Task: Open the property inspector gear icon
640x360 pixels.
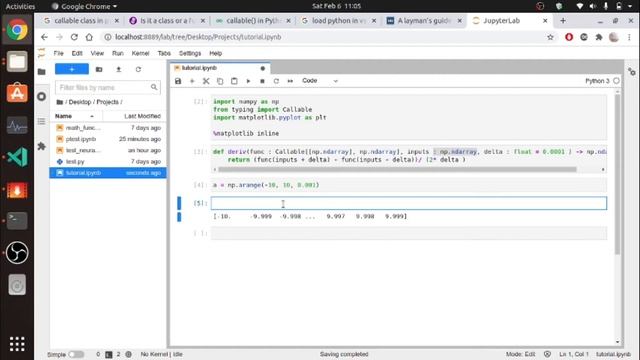Action: click(632, 72)
